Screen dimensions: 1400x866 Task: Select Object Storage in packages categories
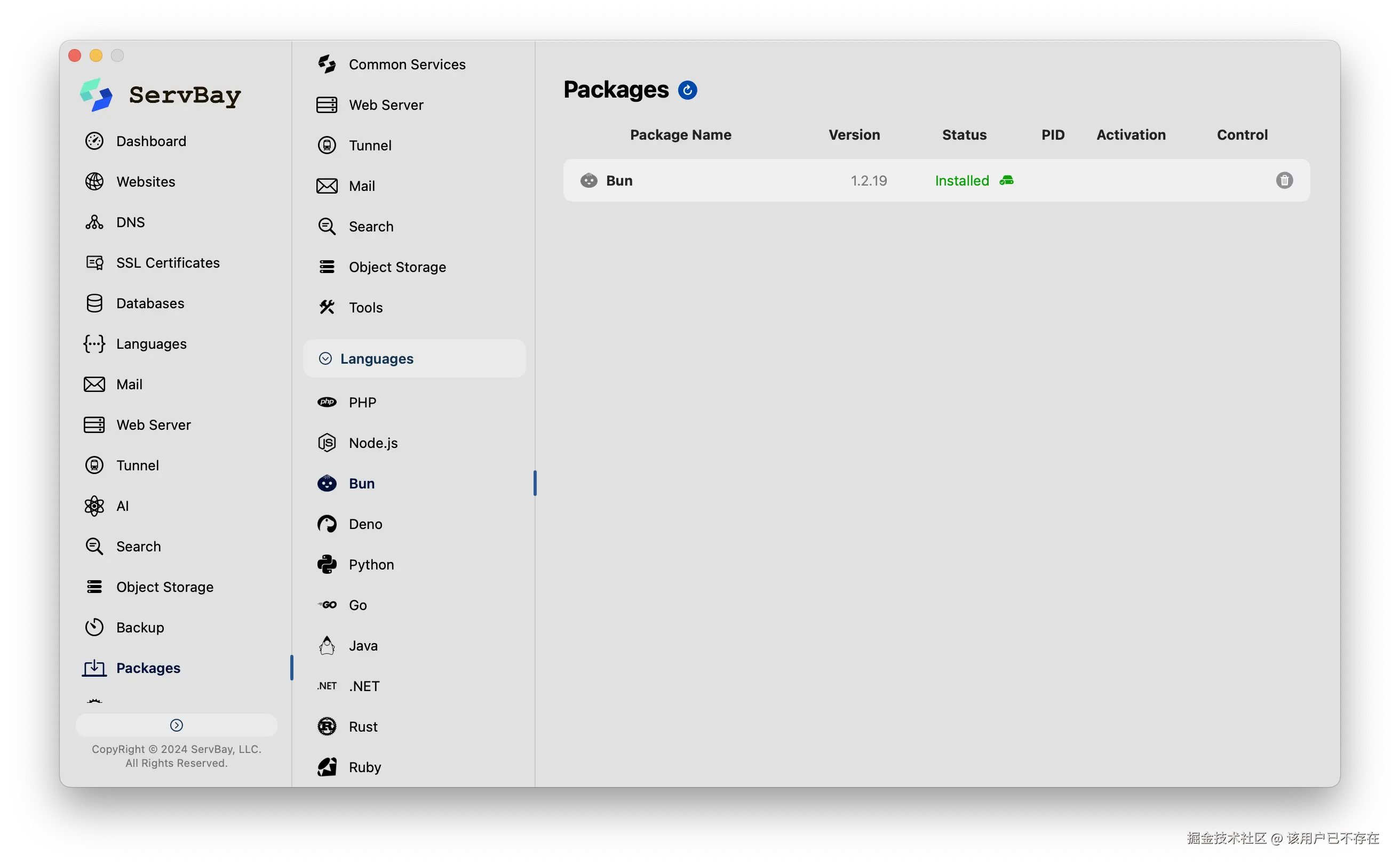[x=396, y=267]
